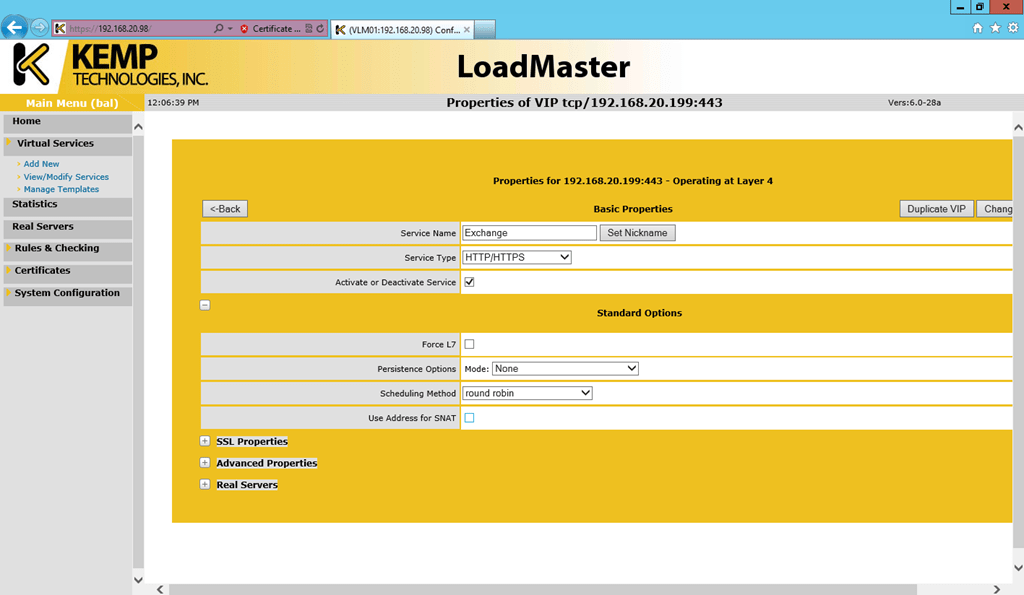Open browser Favorites star icon
Viewport: 1024px width, 595px height.
pyautogui.click(x=995, y=27)
